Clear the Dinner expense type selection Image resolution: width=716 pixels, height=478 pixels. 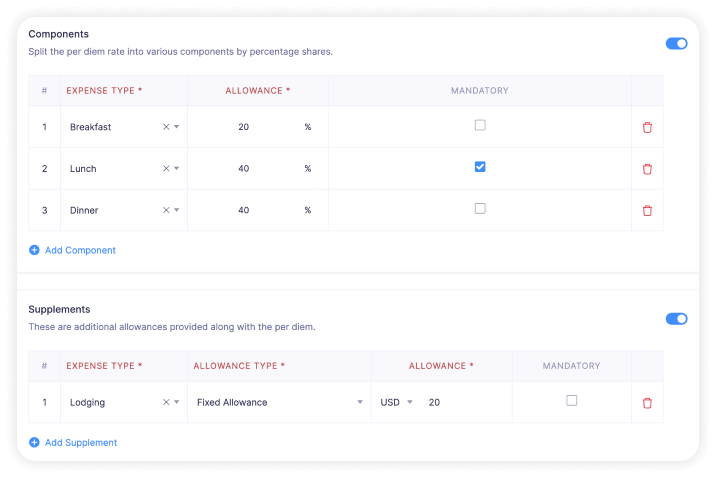tap(166, 211)
